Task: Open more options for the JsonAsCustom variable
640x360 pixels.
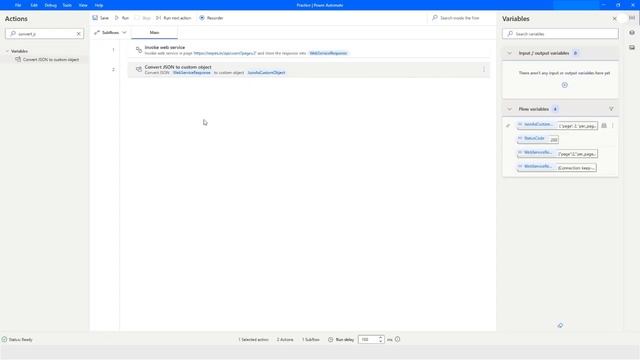Action: coord(612,126)
